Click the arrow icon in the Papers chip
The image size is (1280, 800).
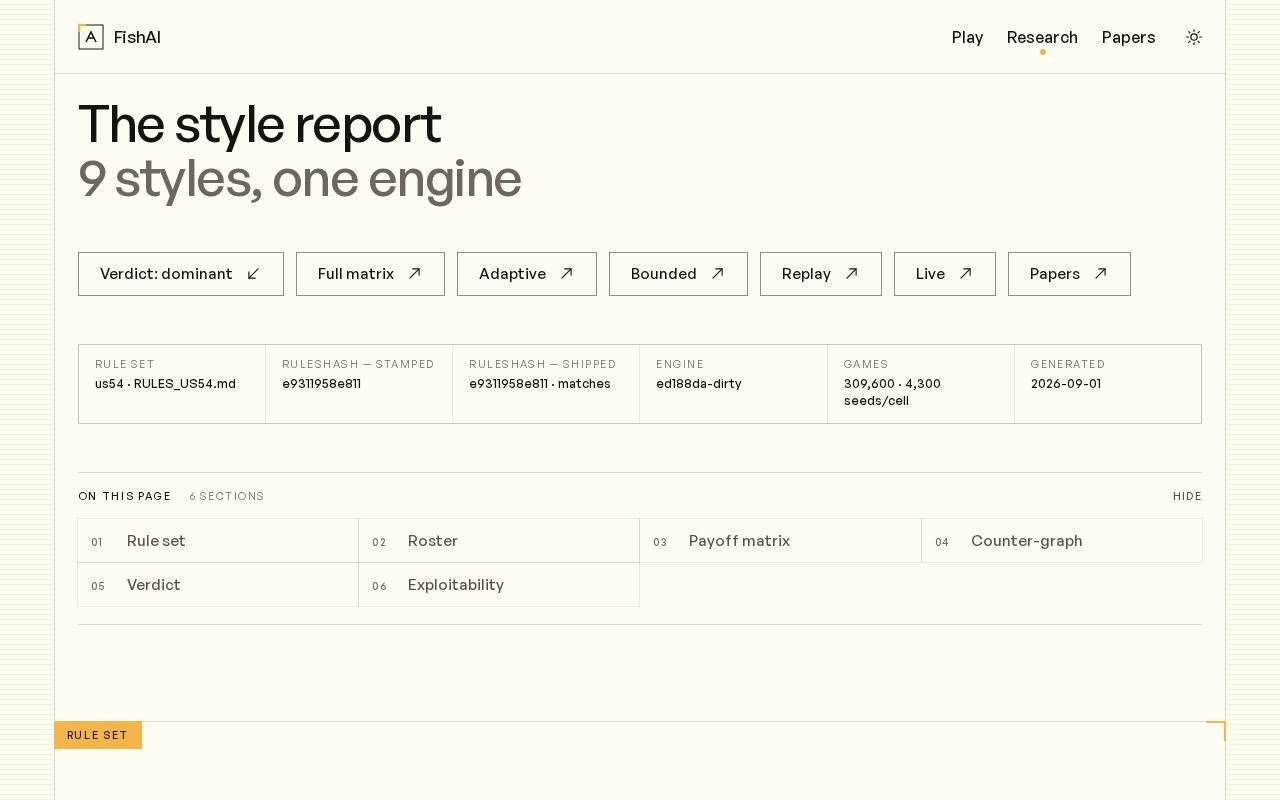coord(1101,274)
